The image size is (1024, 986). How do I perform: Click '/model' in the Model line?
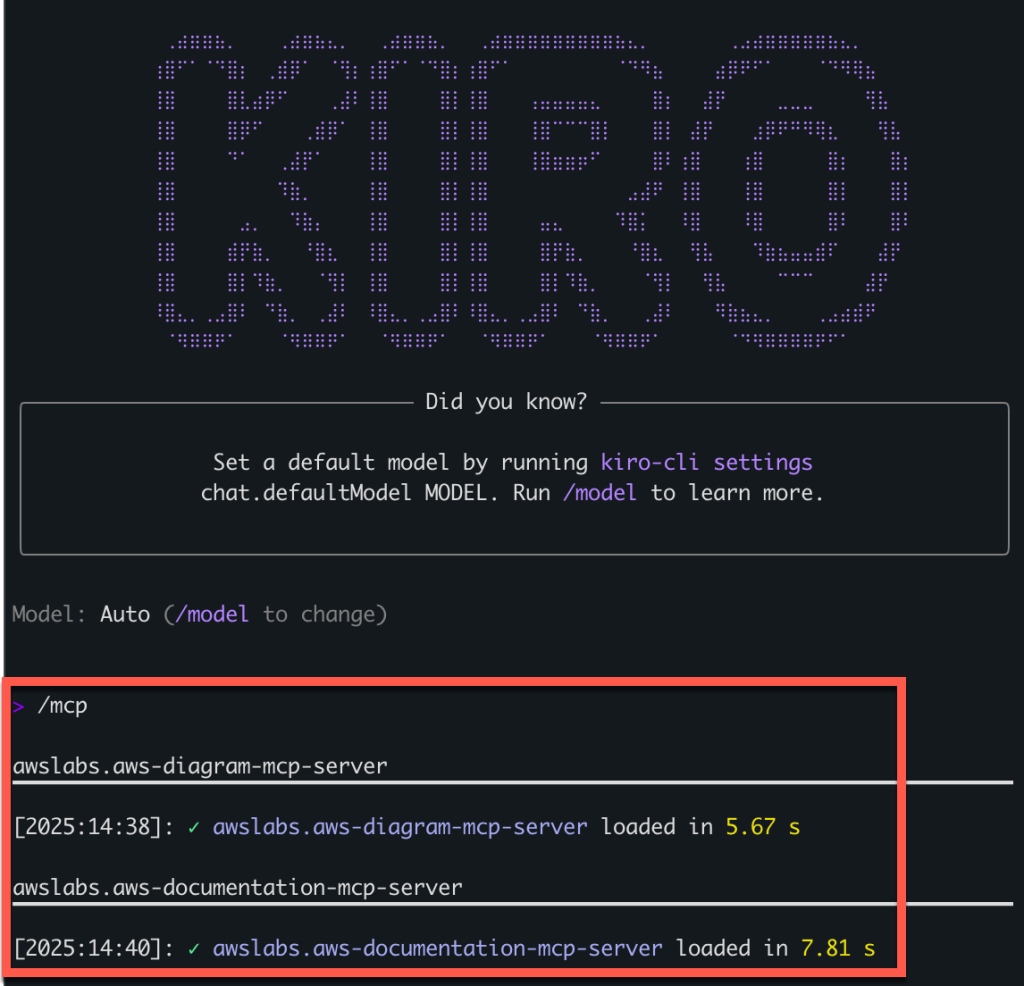click(x=212, y=614)
